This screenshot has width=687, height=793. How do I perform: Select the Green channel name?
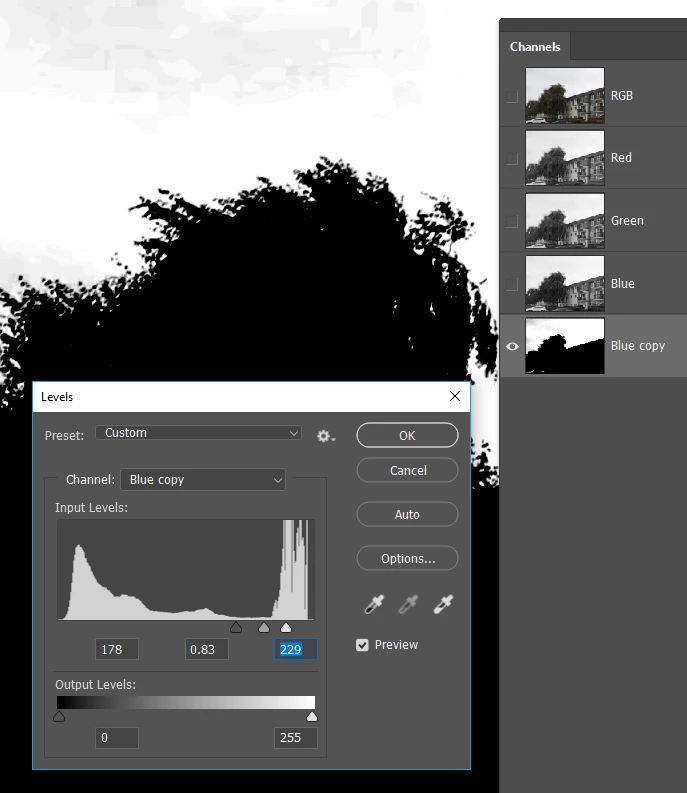(627, 221)
